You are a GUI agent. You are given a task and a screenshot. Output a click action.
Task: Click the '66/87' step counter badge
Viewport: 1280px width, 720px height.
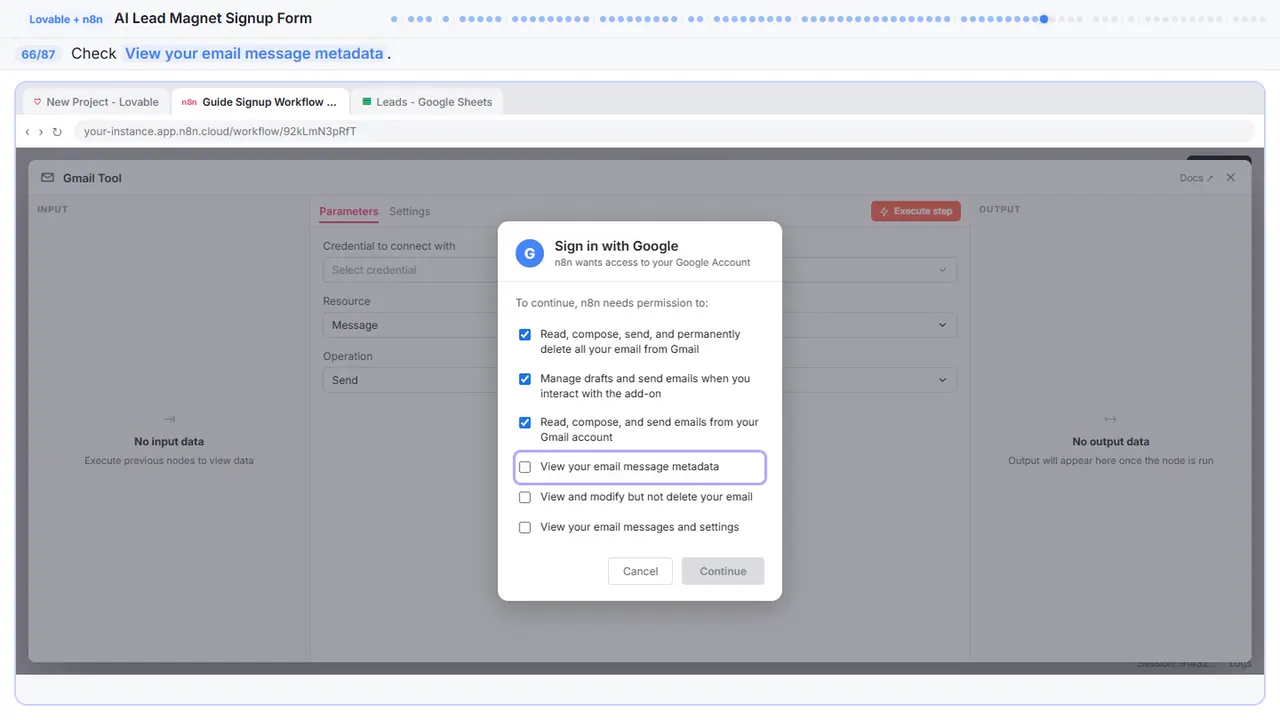click(38, 54)
